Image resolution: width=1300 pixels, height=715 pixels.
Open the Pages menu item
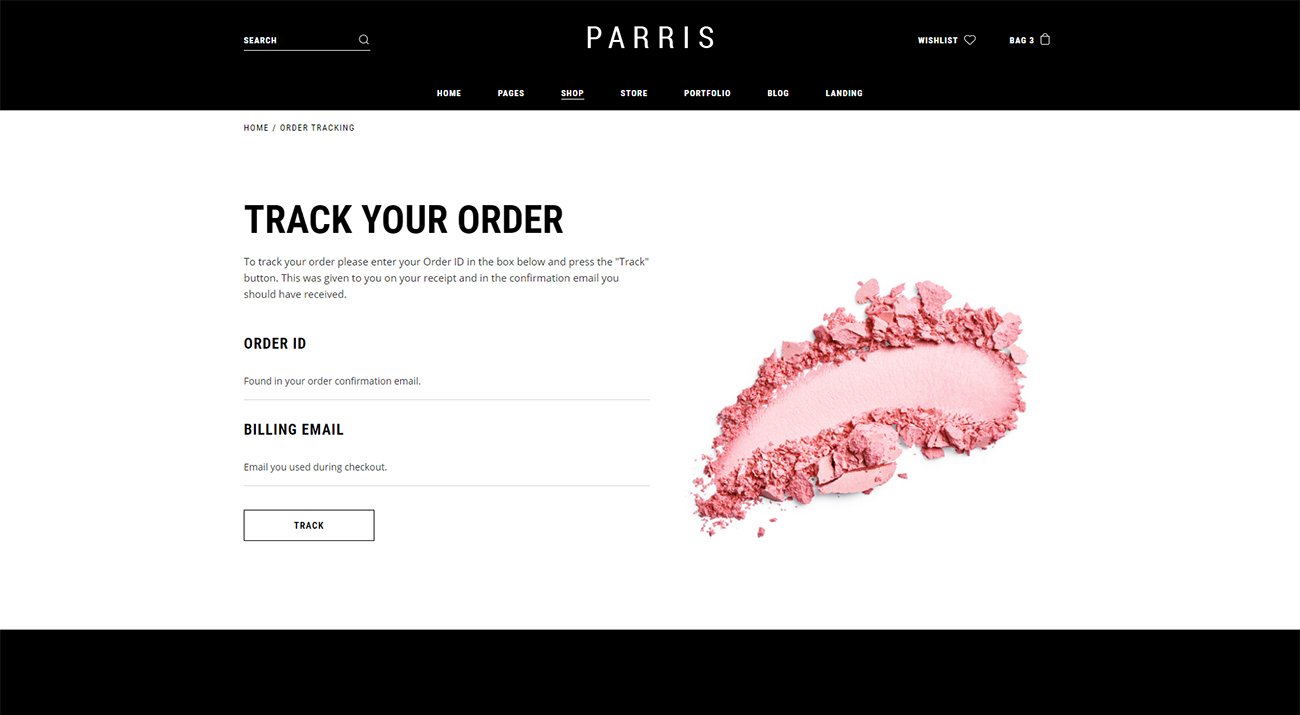(511, 93)
